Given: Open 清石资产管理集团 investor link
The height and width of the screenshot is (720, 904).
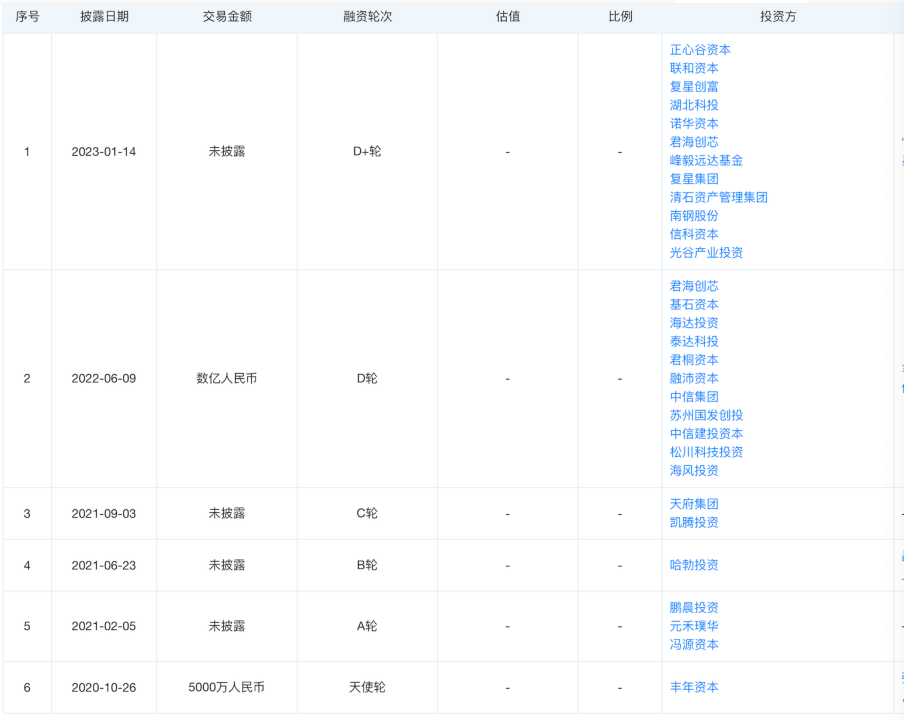Looking at the screenshot, I should 718,197.
